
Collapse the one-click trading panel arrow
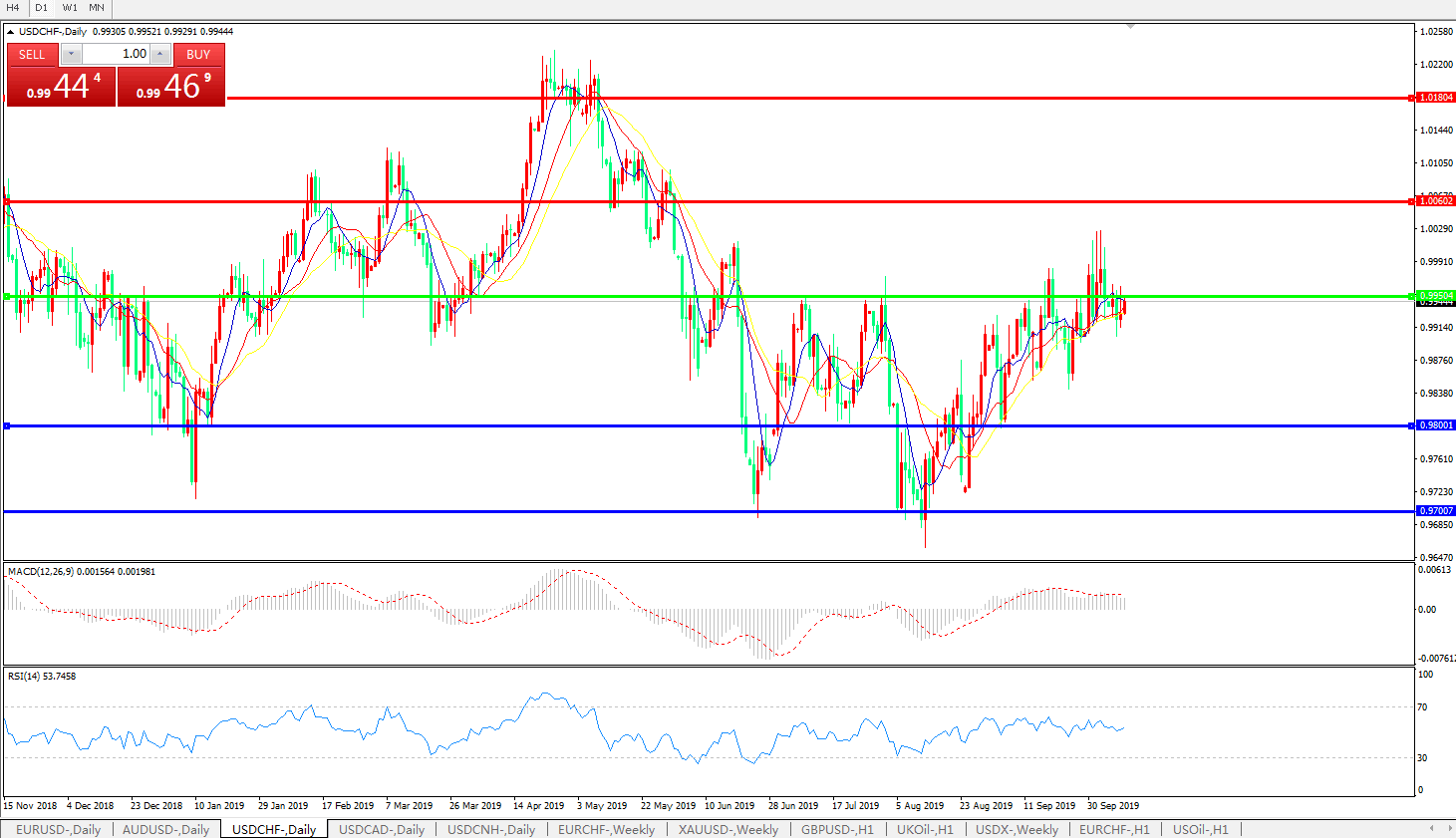coord(10,32)
